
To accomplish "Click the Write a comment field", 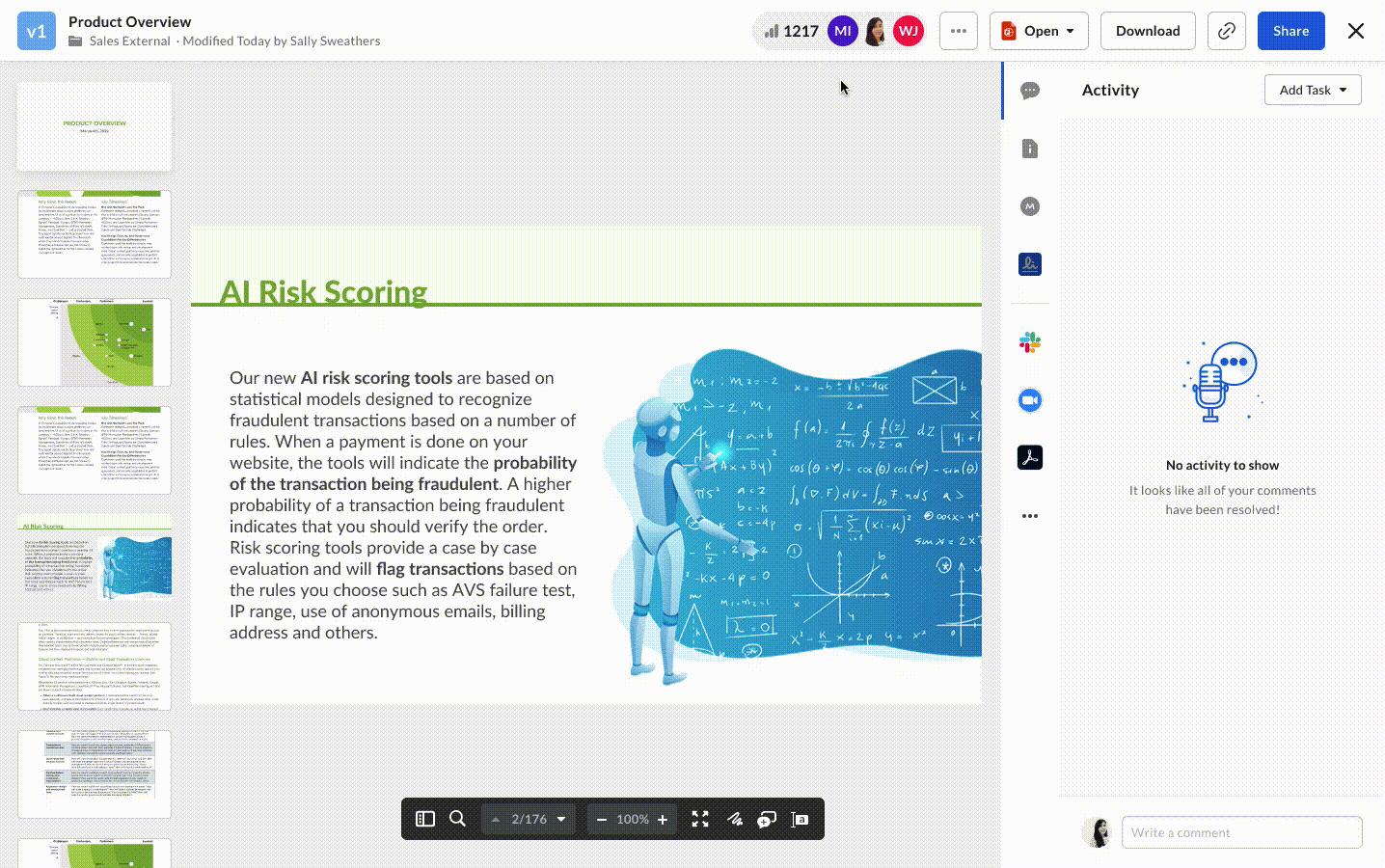I will [x=1242, y=832].
